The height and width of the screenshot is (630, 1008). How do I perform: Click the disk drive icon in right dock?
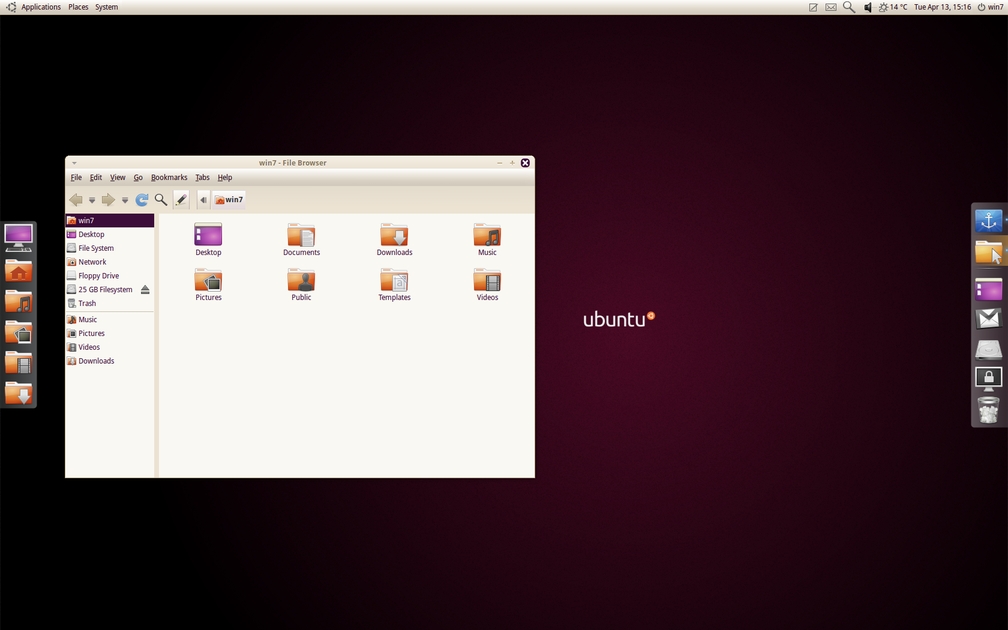coord(989,349)
